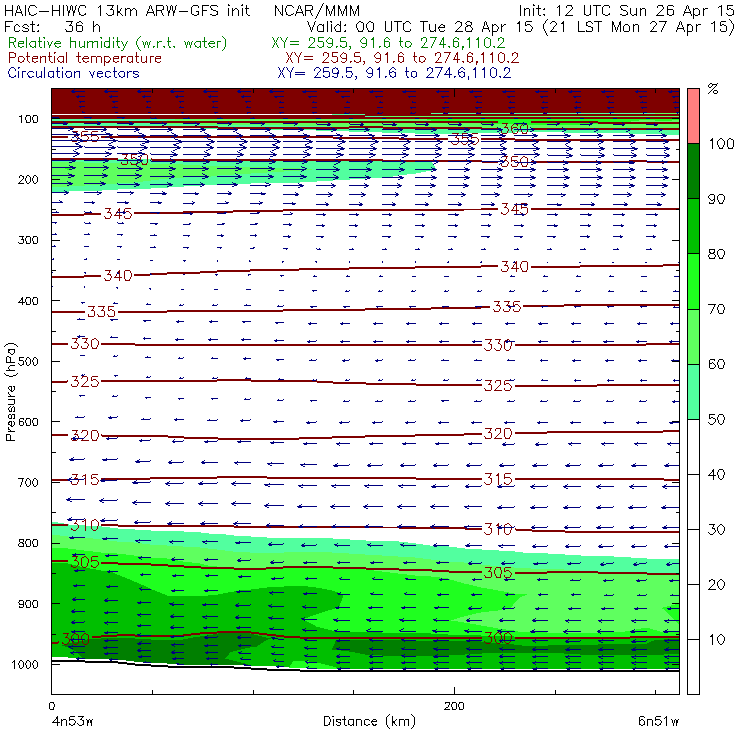740x740 pixels.
Task: Click the blue 'Circulation vectors' legend label
Action: (x=74, y=73)
